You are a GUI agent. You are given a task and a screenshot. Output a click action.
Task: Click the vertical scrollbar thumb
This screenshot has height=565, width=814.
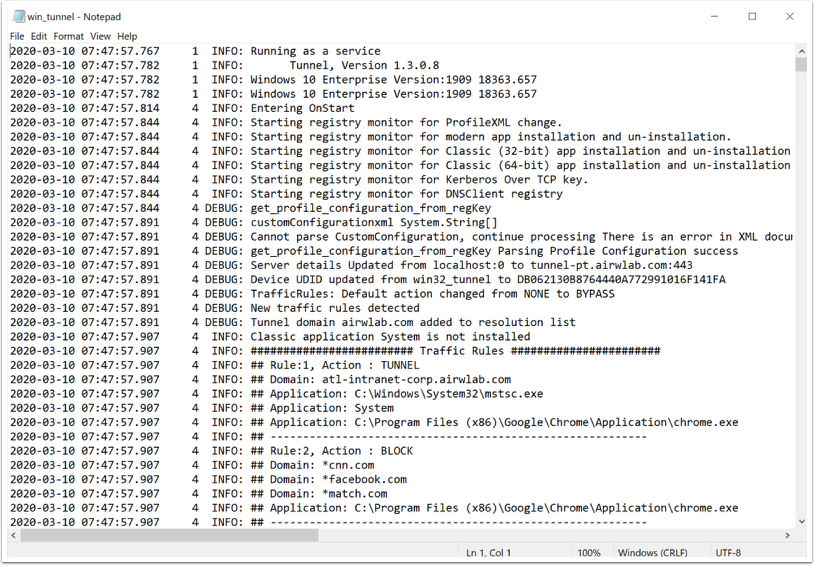(x=801, y=65)
